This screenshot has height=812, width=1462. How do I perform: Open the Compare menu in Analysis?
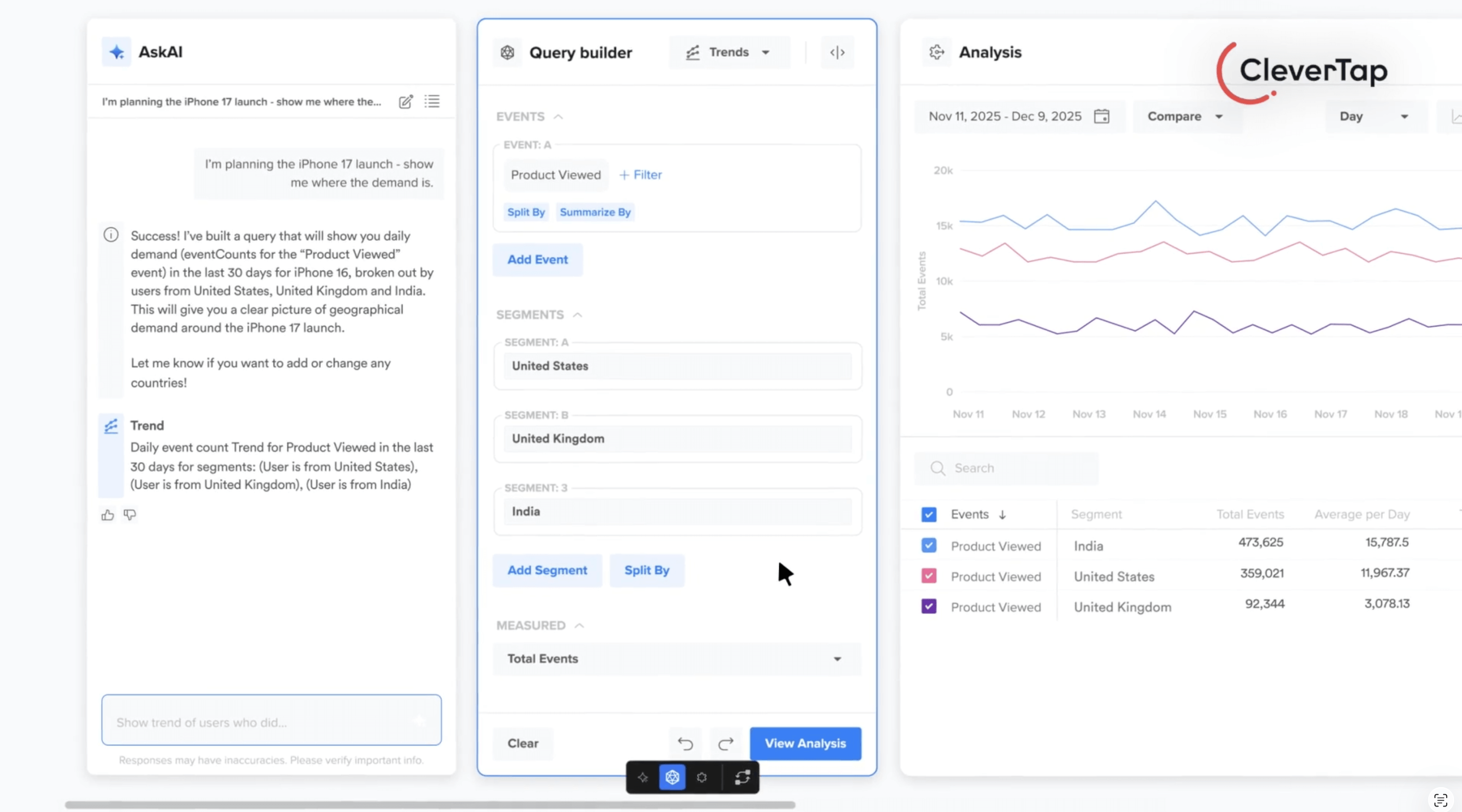click(1186, 116)
